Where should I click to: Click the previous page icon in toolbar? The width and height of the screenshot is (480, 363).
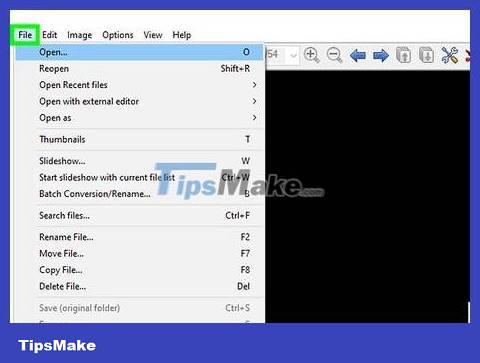point(403,55)
